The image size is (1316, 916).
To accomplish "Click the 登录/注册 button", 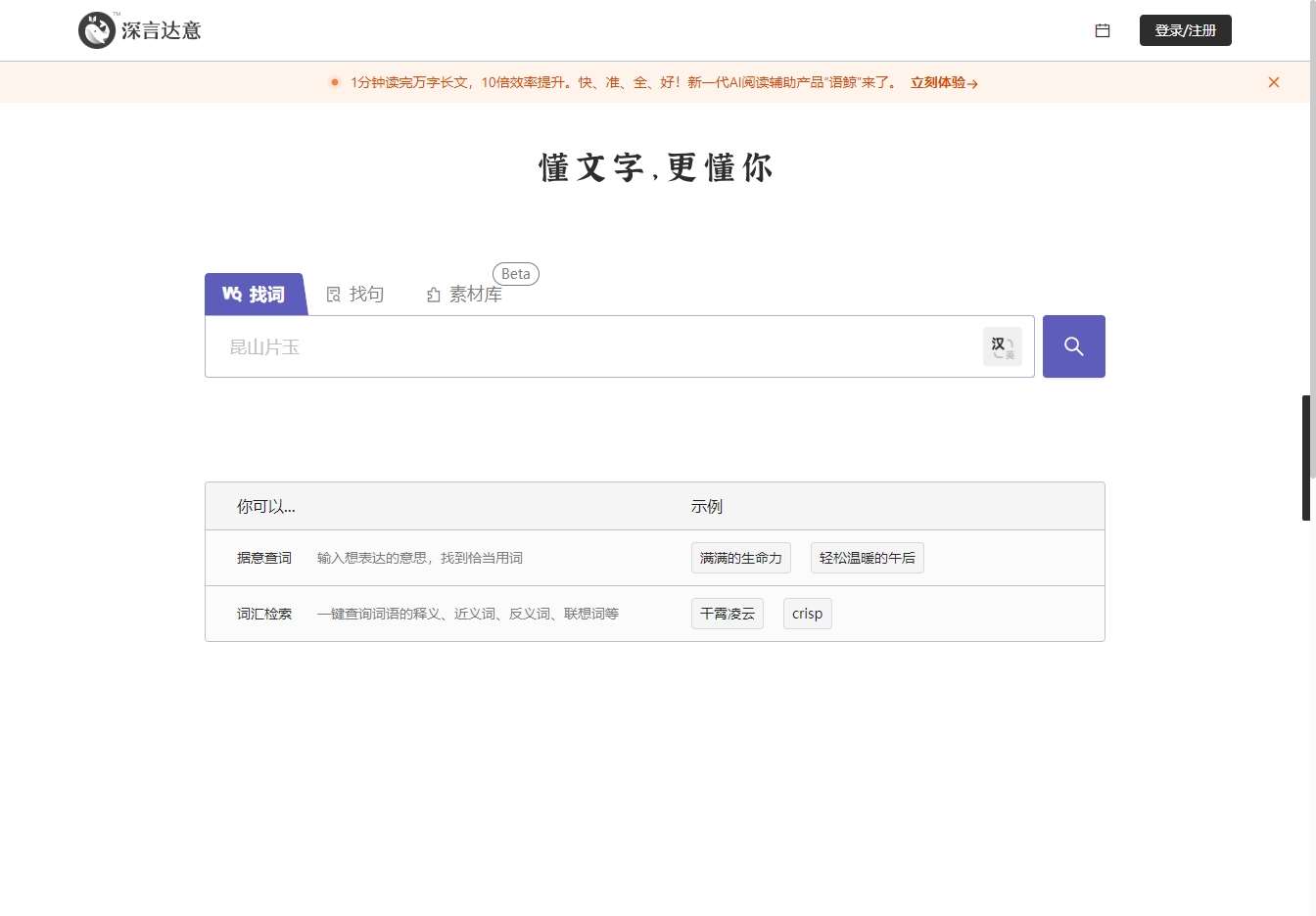I will pos(1185,30).
